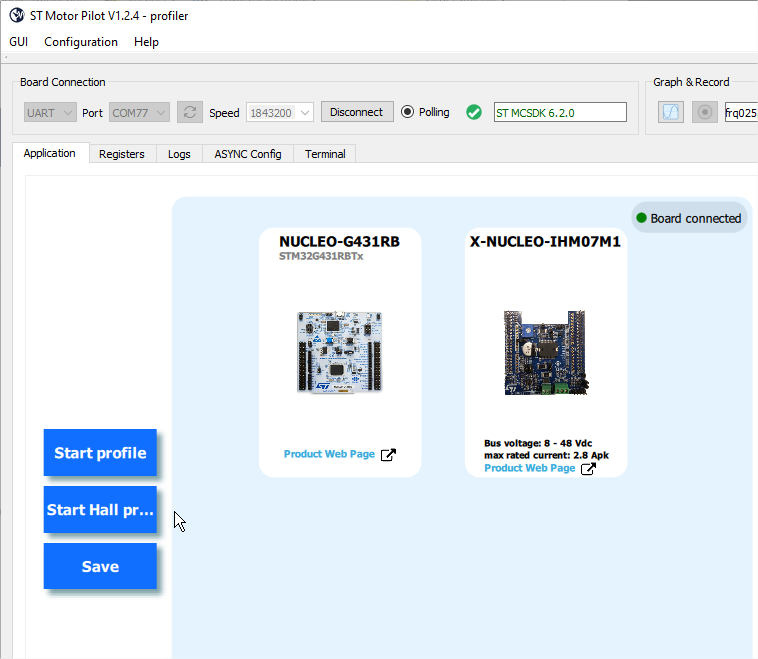Click the Port label
This screenshot has height=659, width=758.
(92, 113)
